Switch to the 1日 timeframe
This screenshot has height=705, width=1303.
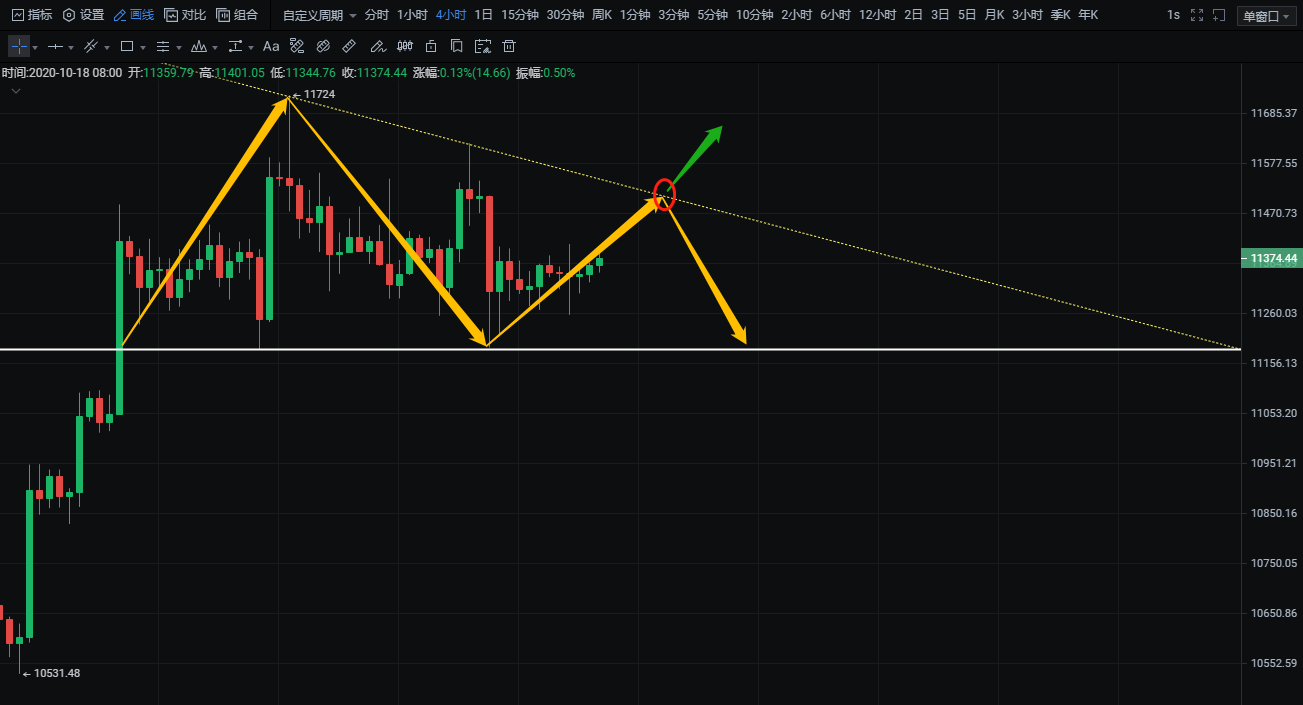tap(483, 15)
